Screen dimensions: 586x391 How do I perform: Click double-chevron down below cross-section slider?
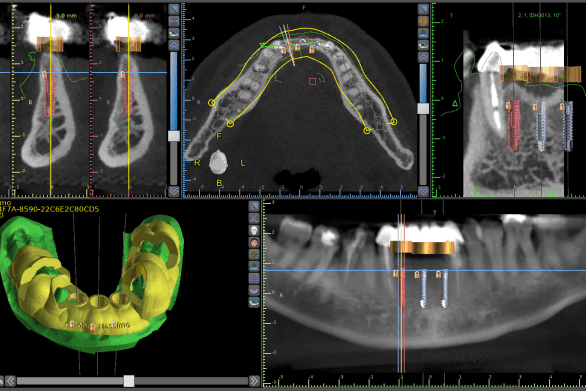[174, 191]
